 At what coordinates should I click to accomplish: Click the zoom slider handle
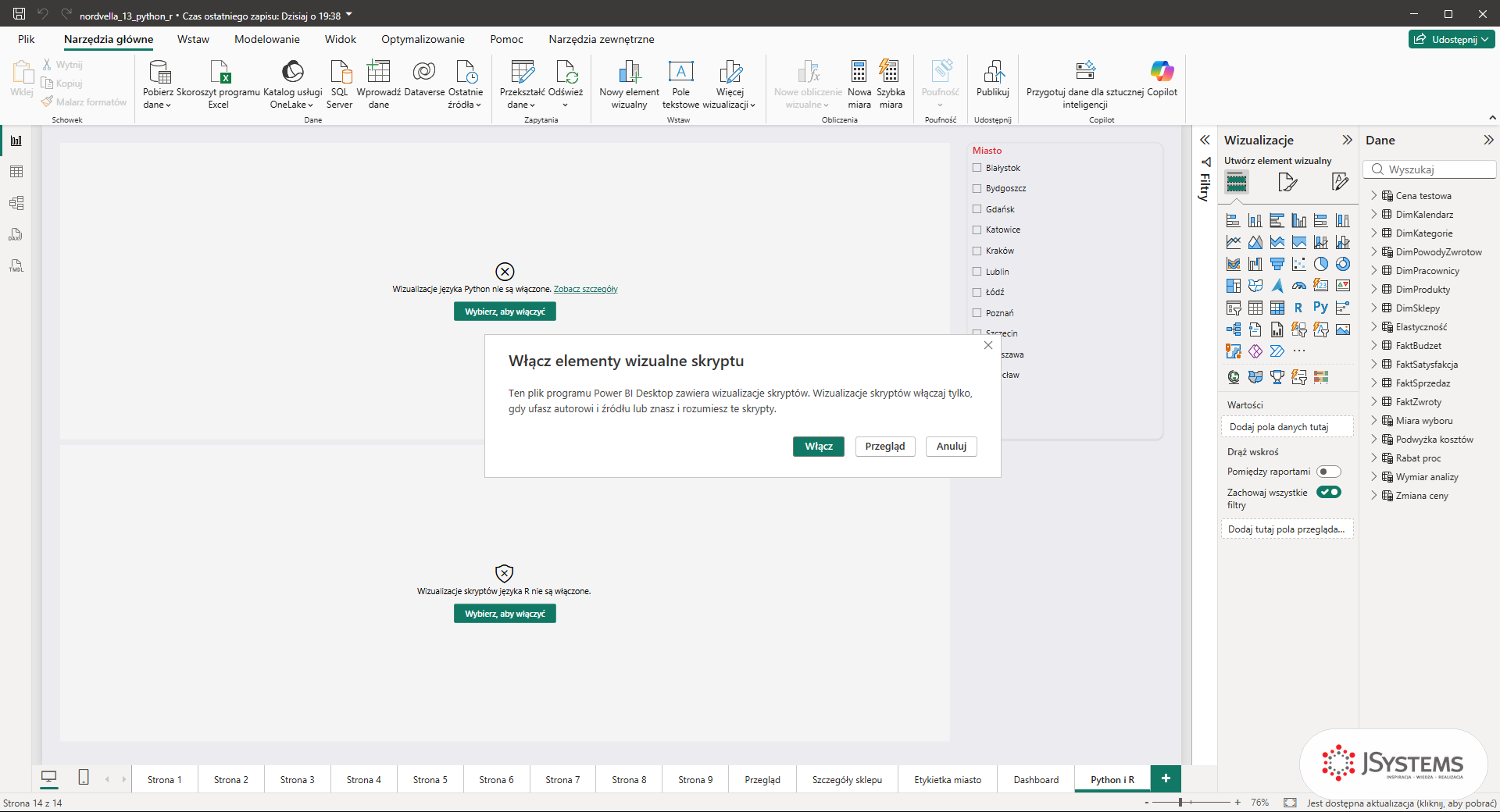tap(1180, 803)
